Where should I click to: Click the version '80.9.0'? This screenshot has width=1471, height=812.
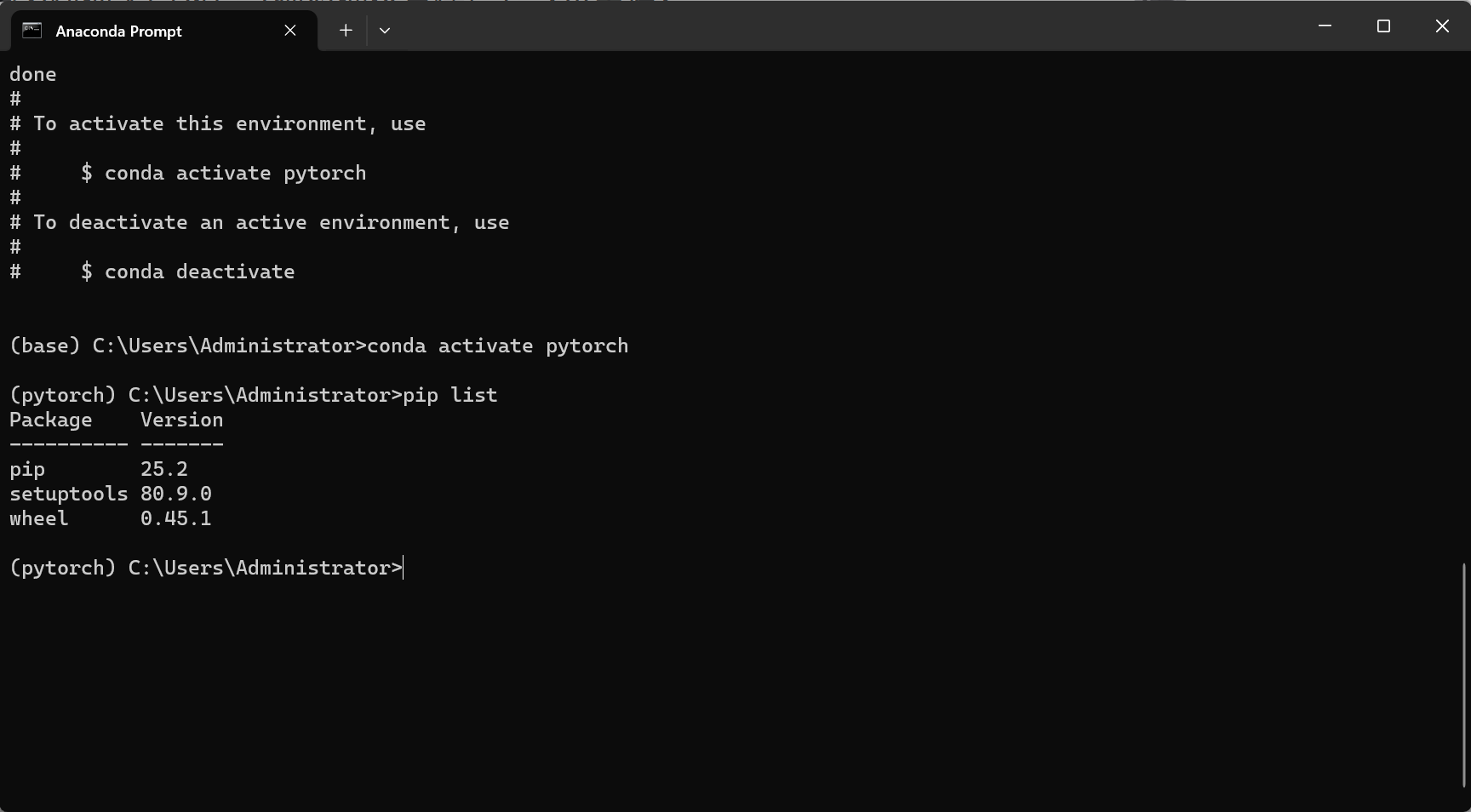(176, 494)
